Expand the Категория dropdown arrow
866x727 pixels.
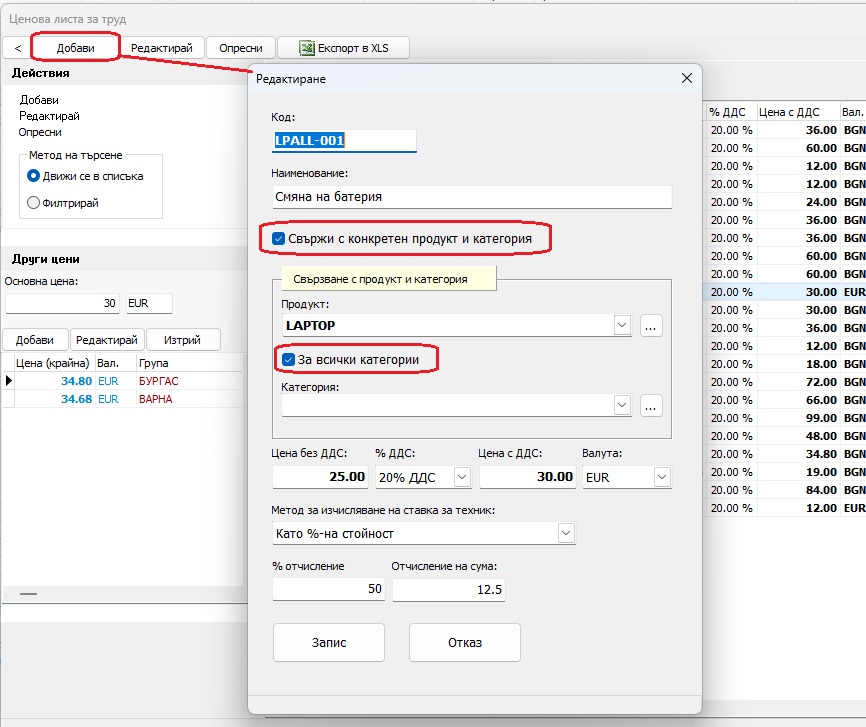pyautogui.click(x=622, y=405)
